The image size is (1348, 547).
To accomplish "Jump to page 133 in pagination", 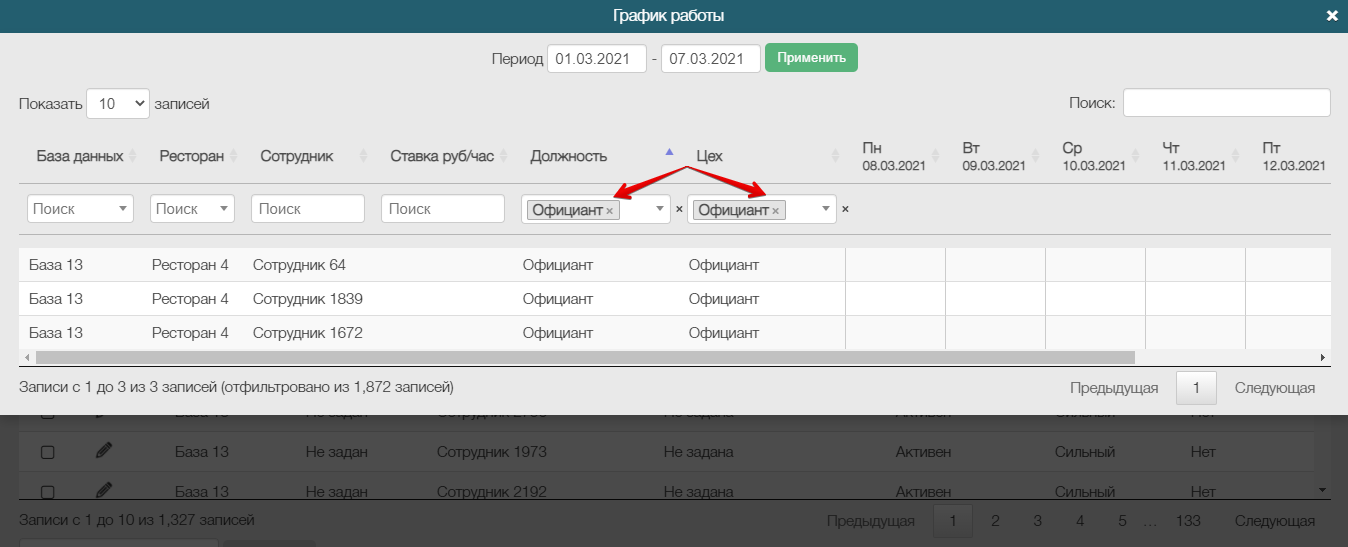I will (1188, 520).
